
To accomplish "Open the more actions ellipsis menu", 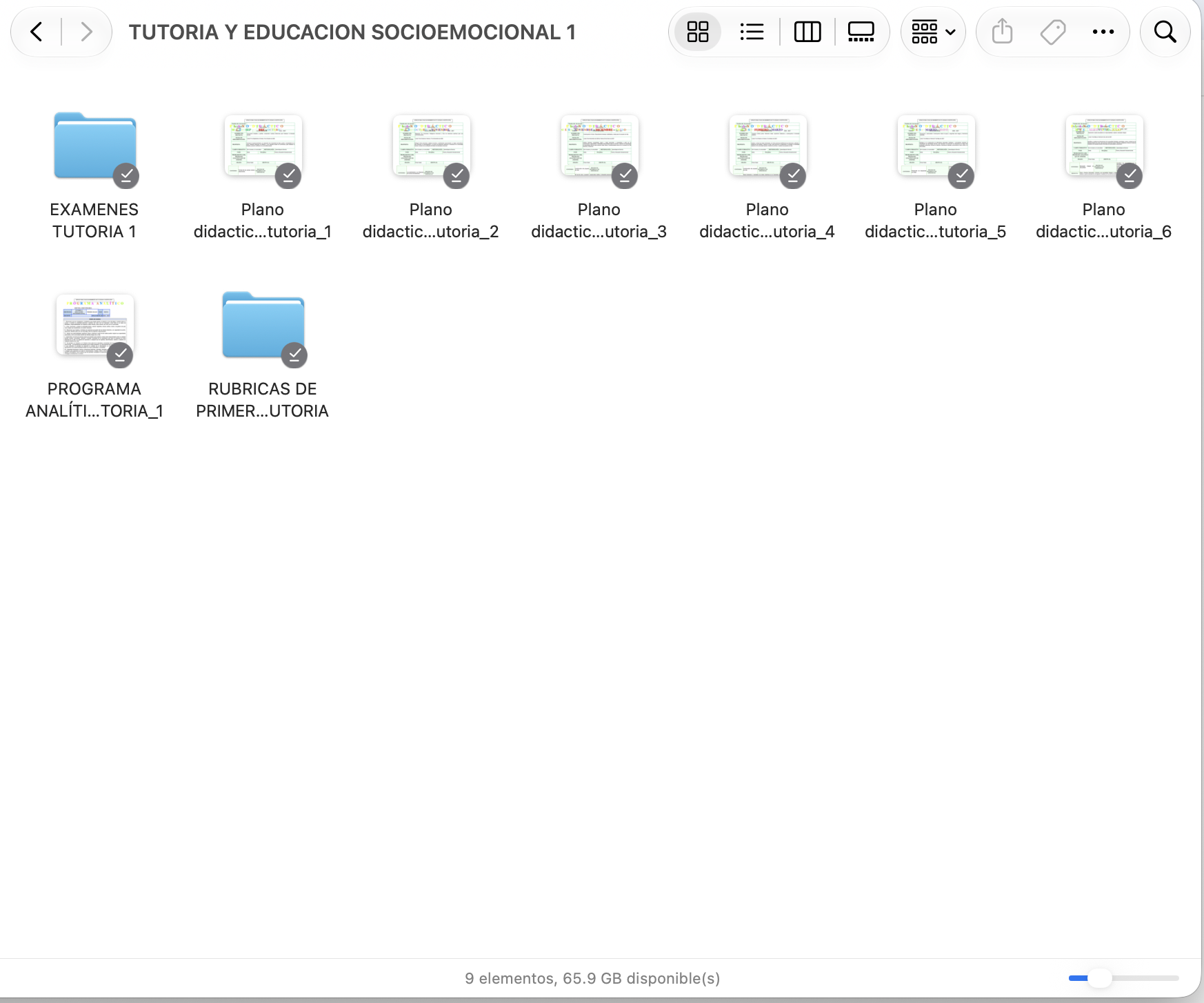I will pyautogui.click(x=1103, y=32).
